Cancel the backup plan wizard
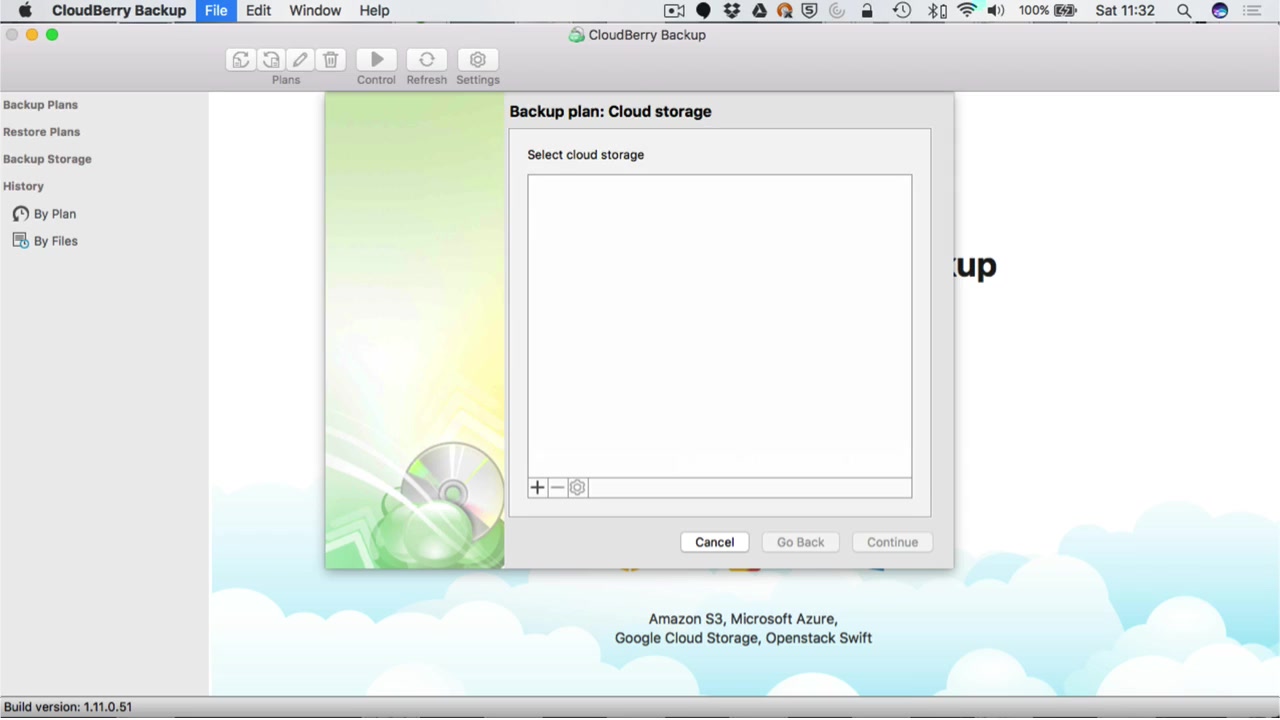This screenshot has width=1280, height=720. 715,542
